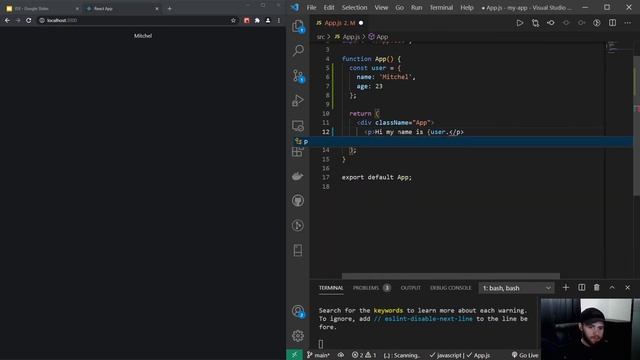Click the browser back arrow

[x=7, y=20]
